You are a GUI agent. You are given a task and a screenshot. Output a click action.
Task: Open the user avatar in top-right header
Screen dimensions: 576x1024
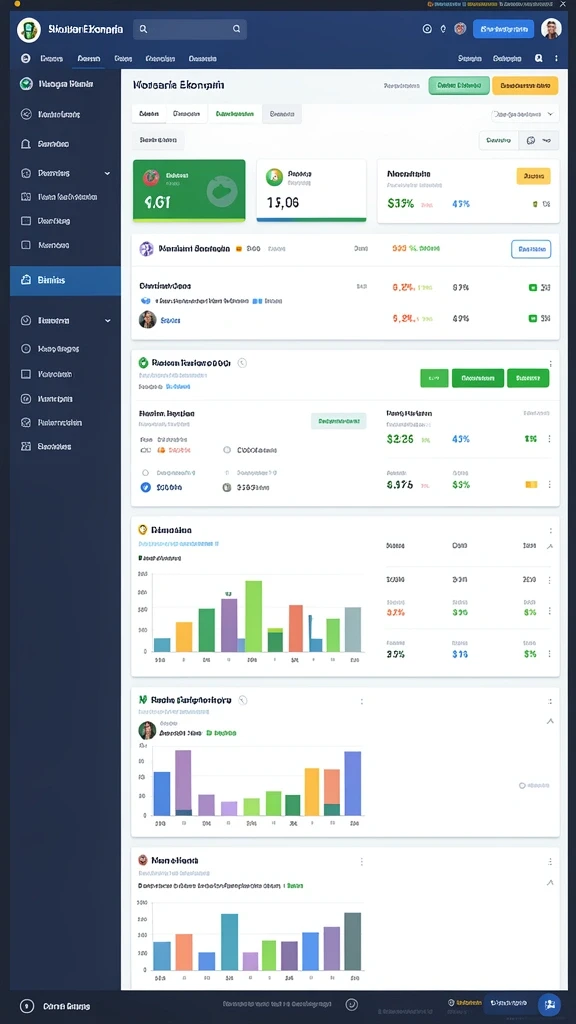[x=551, y=29]
